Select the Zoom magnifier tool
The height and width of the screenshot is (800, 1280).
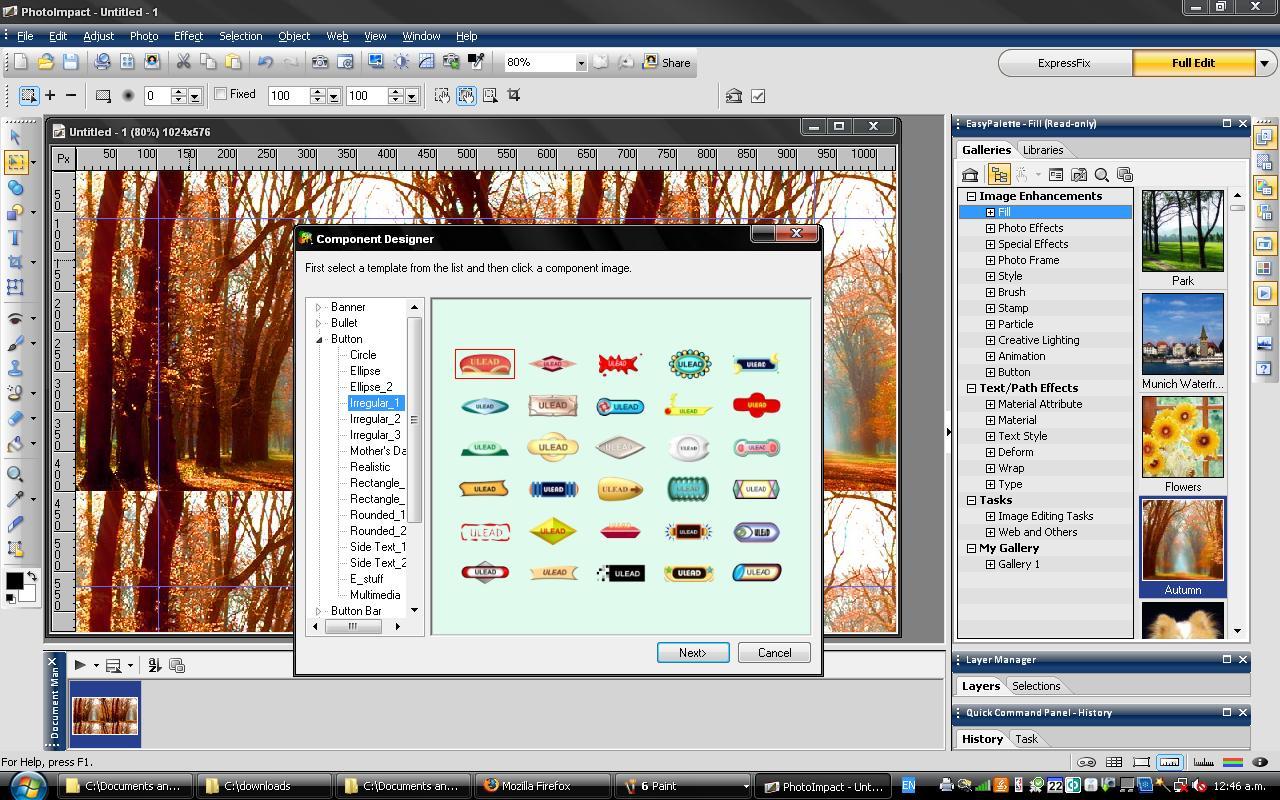[x=15, y=474]
